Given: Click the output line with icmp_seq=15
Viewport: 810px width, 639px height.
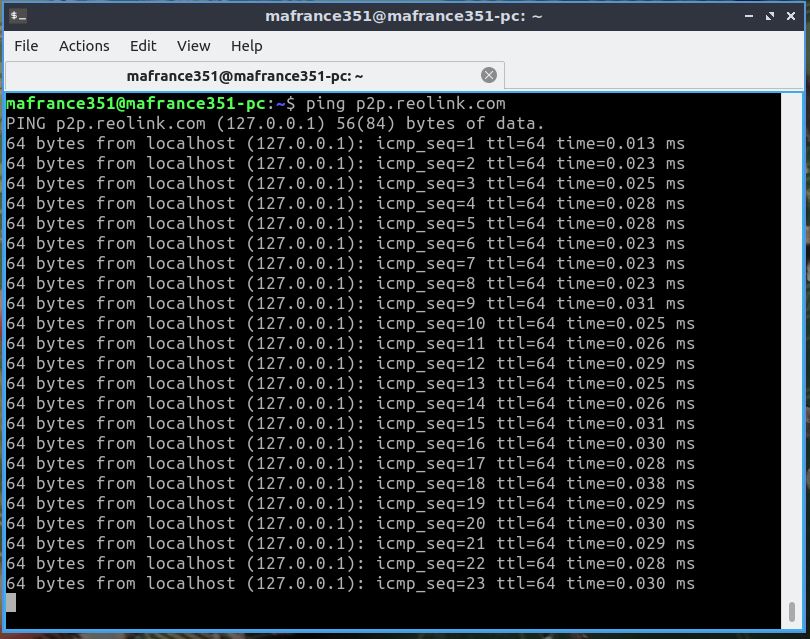Looking at the screenshot, I should [350, 424].
